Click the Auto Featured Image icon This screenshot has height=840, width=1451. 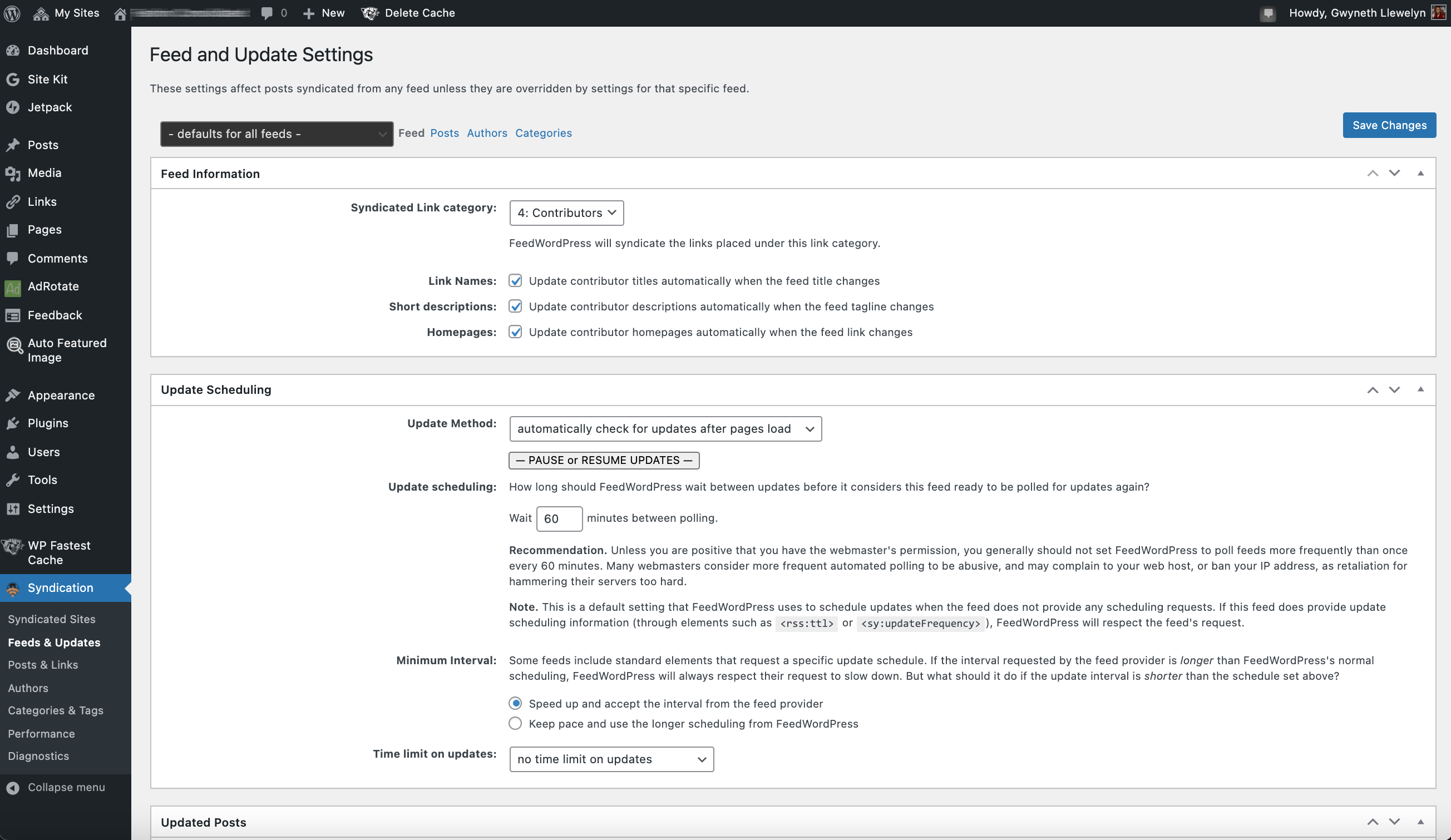coord(14,345)
